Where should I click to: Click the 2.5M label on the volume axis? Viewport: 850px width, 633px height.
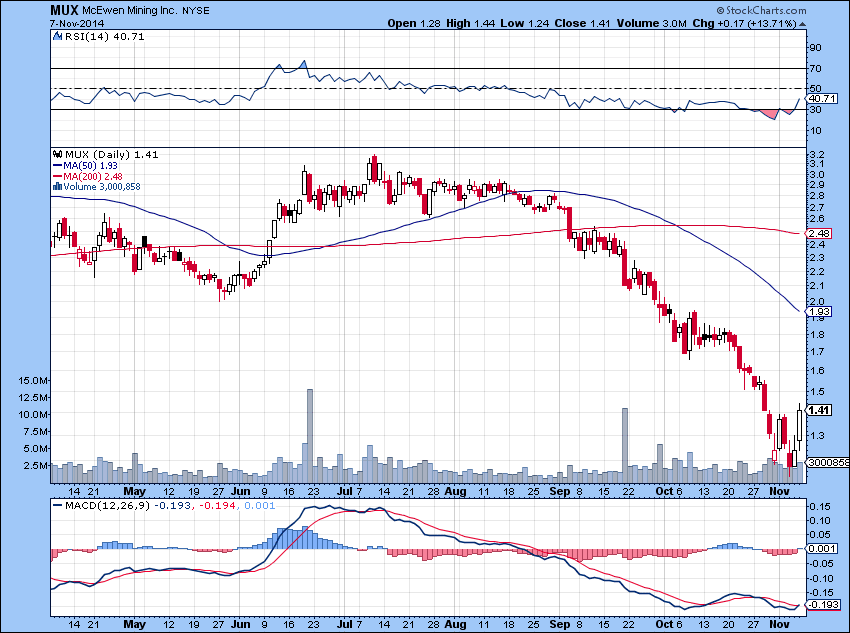tap(35, 466)
